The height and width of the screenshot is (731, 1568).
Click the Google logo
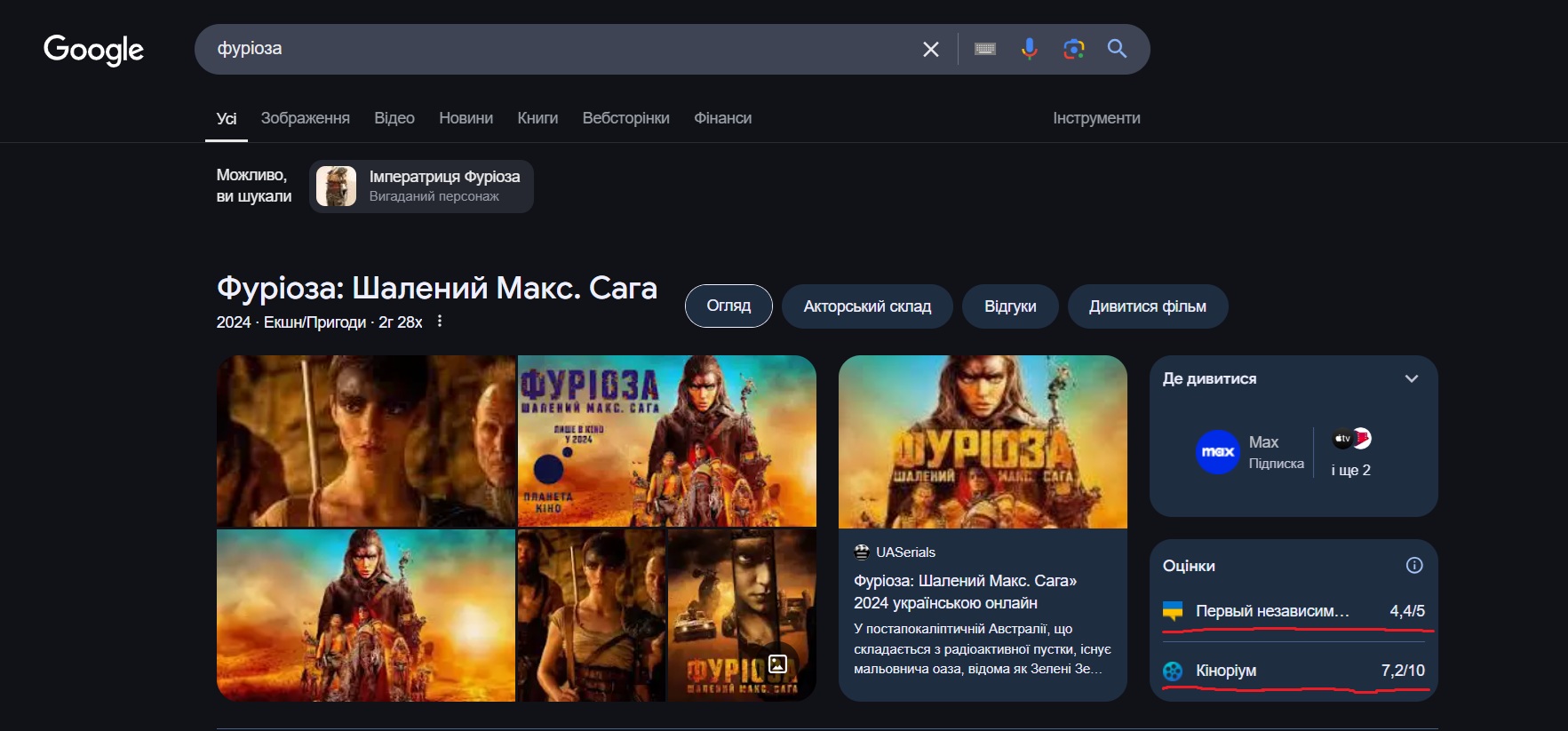93,50
